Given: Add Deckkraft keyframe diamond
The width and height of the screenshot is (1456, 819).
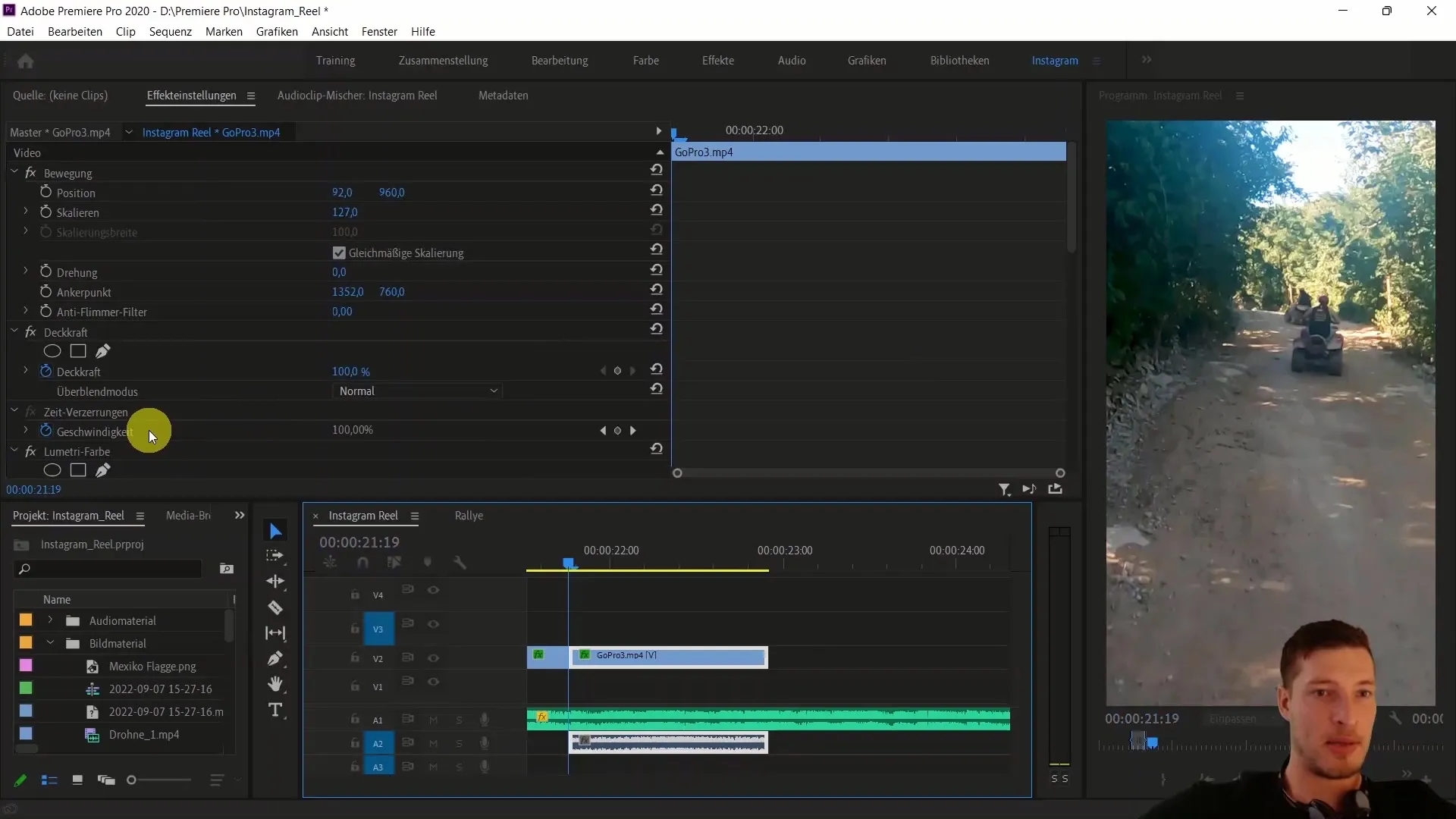Looking at the screenshot, I should coord(617,371).
